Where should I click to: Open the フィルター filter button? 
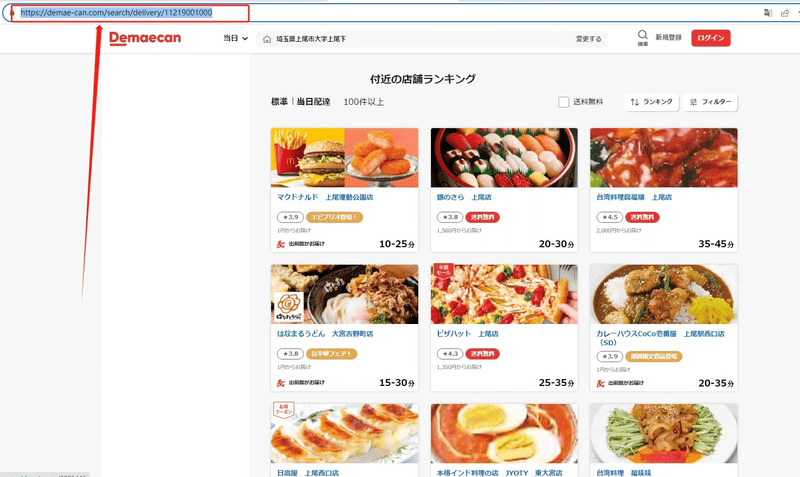[710, 102]
